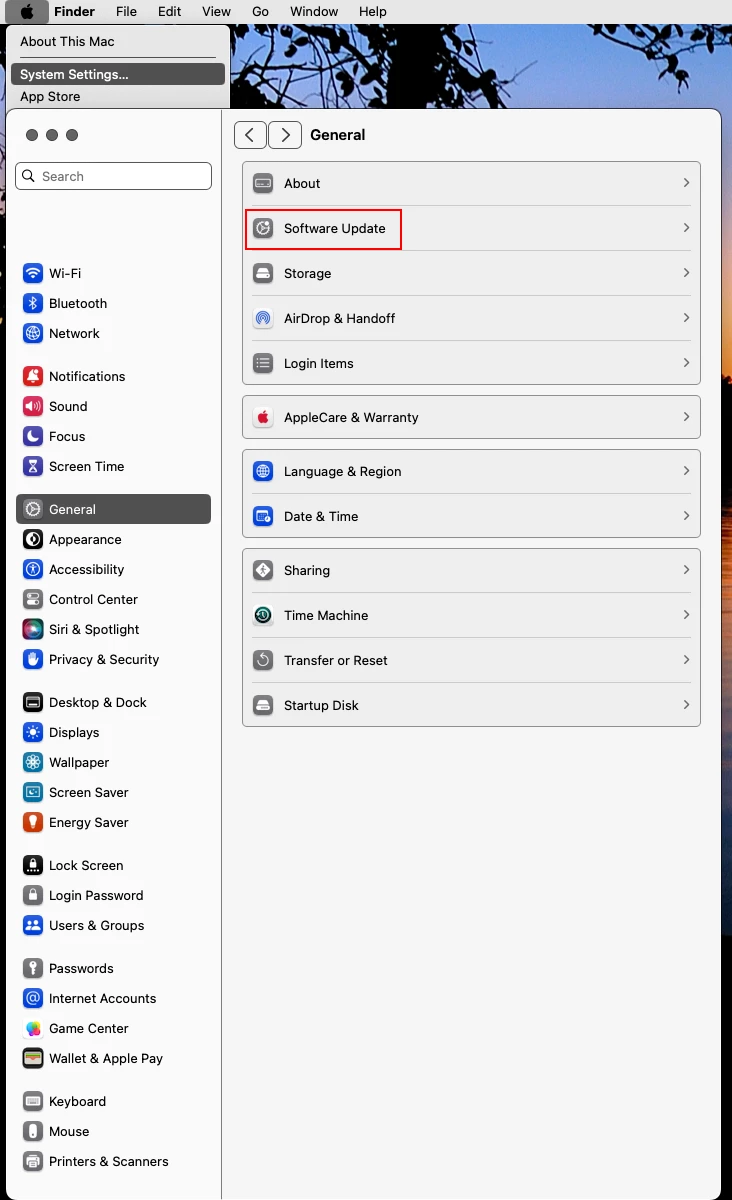
Task: Open the Go menu
Action: 261,12
